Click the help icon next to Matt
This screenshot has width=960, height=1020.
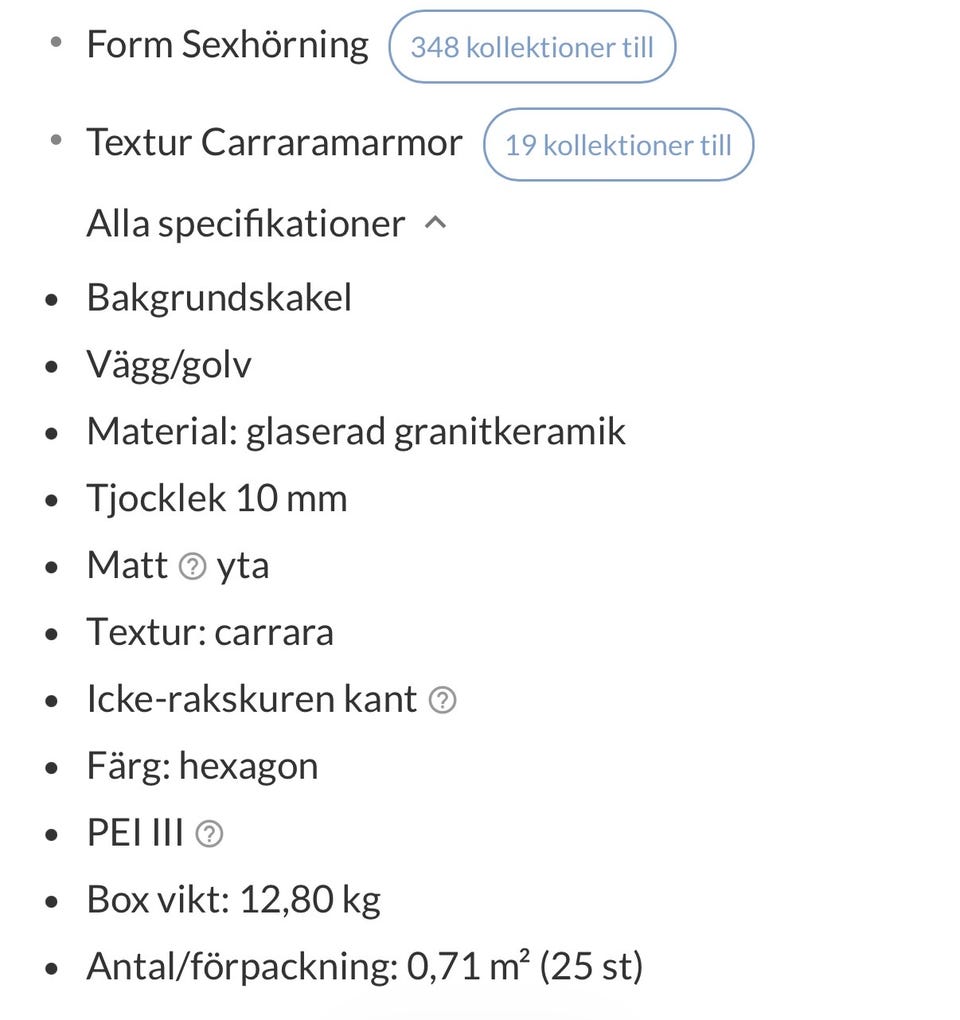coord(192,567)
